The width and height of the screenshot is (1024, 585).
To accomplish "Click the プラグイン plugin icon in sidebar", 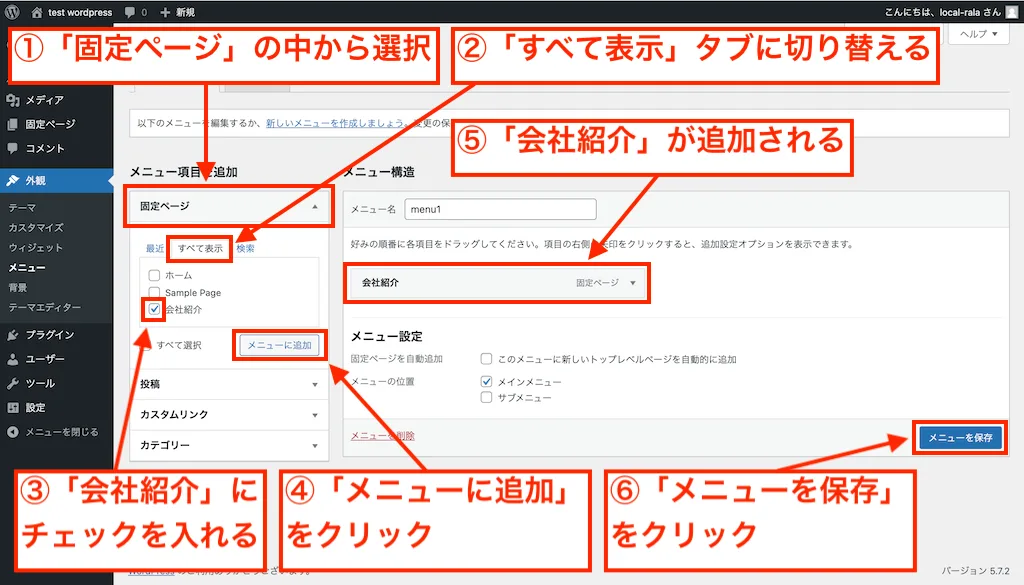I will pos(12,335).
